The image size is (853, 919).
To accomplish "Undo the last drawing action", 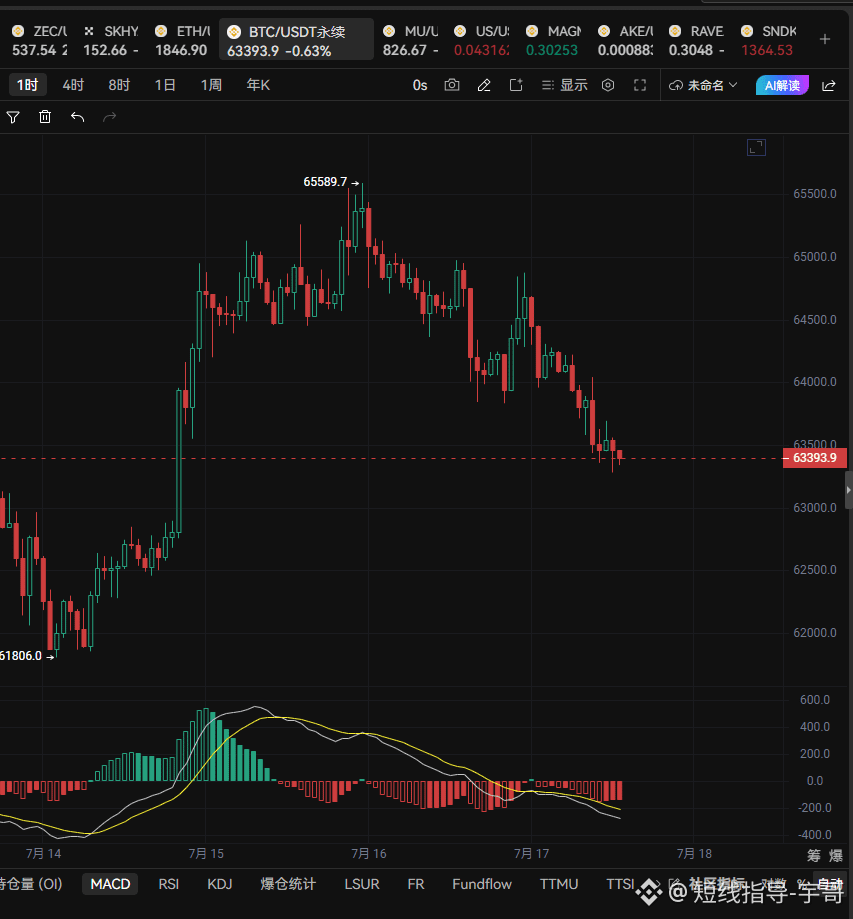I will click(x=77, y=117).
